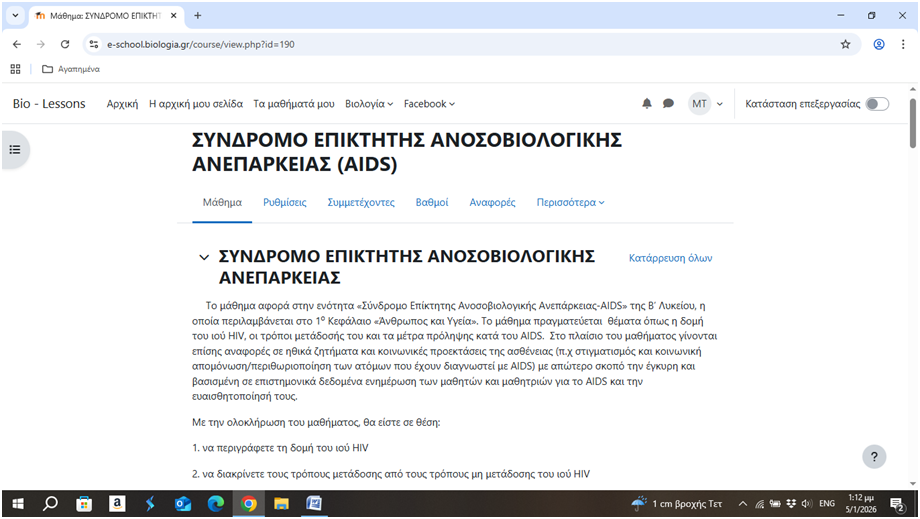Click the round help question mark button
Image resolution: width=920 pixels, height=519 pixels.
(874, 456)
